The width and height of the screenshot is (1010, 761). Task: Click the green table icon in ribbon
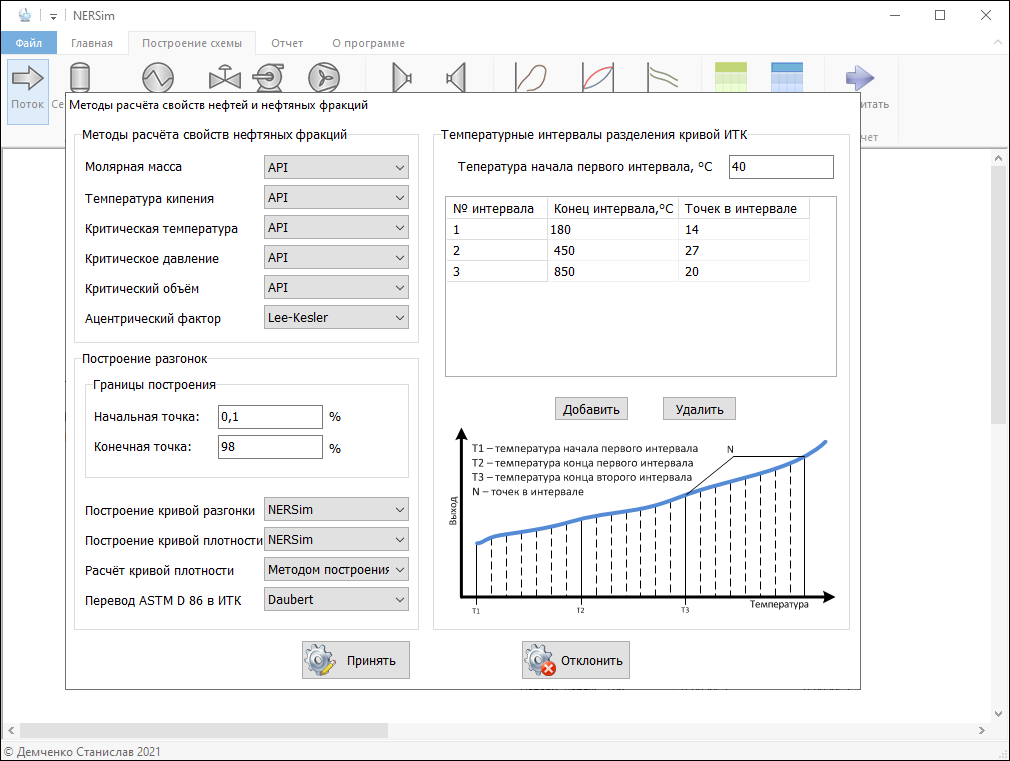(731, 77)
